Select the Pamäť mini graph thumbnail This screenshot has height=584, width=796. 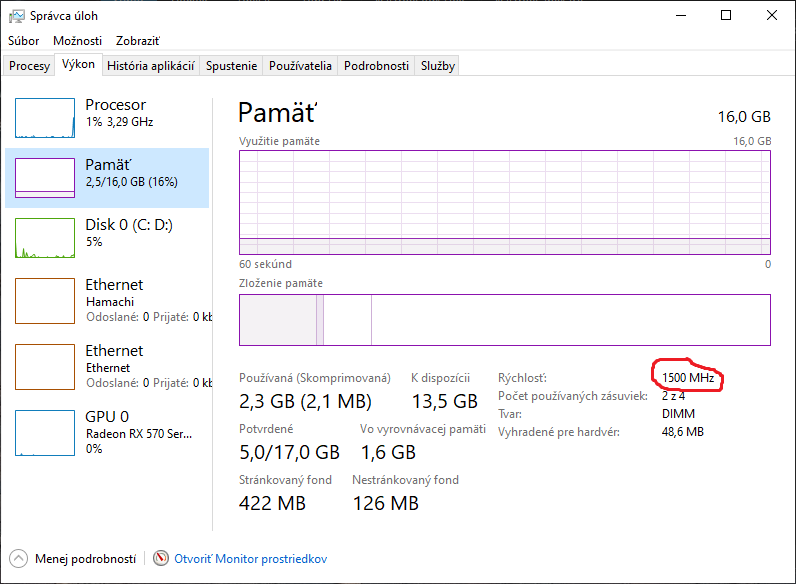45,178
